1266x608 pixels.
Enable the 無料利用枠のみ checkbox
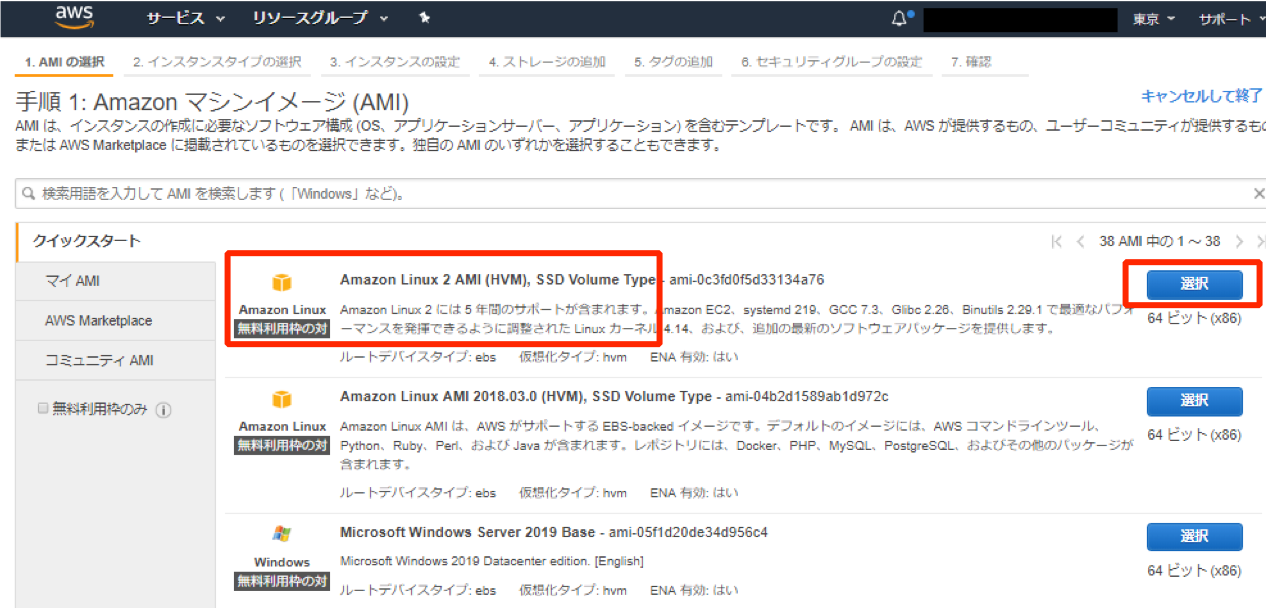(x=42, y=408)
